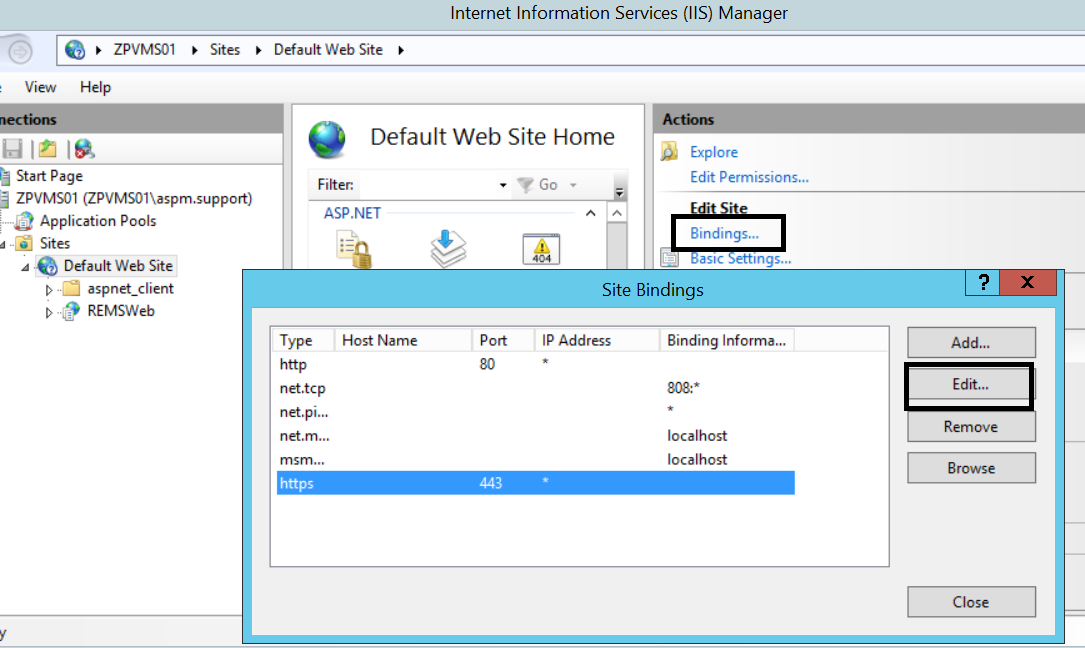Collapse the Default Web Site tree node
Screen dimensions: 1085x648
pyautogui.click(x=25, y=267)
